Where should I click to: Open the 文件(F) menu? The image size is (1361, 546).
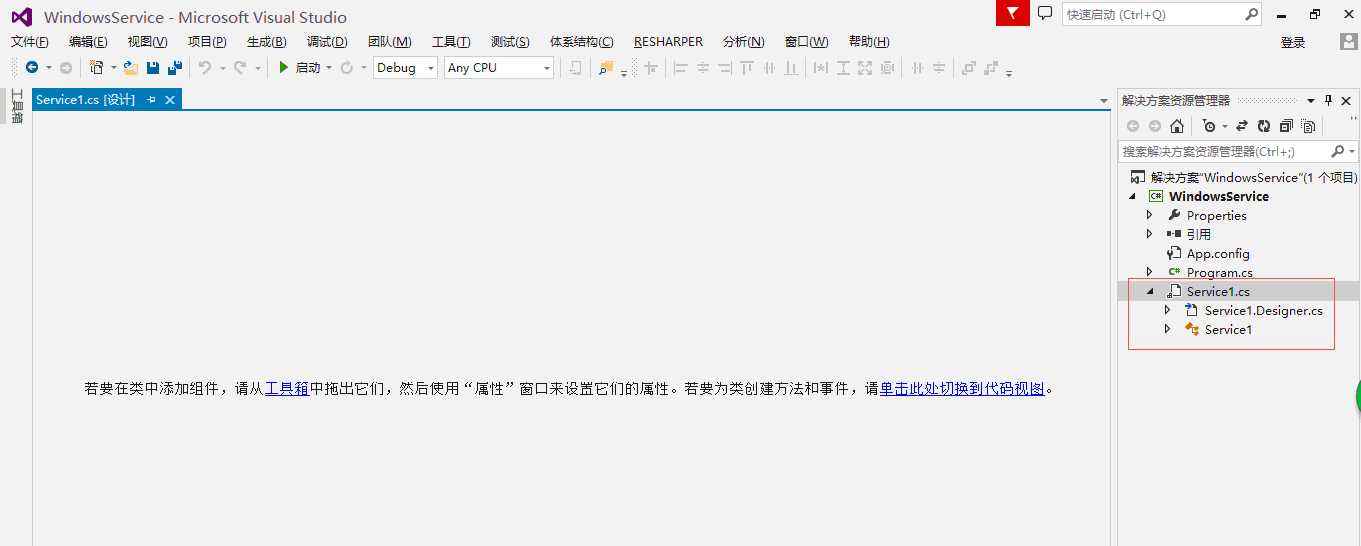[30, 41]
